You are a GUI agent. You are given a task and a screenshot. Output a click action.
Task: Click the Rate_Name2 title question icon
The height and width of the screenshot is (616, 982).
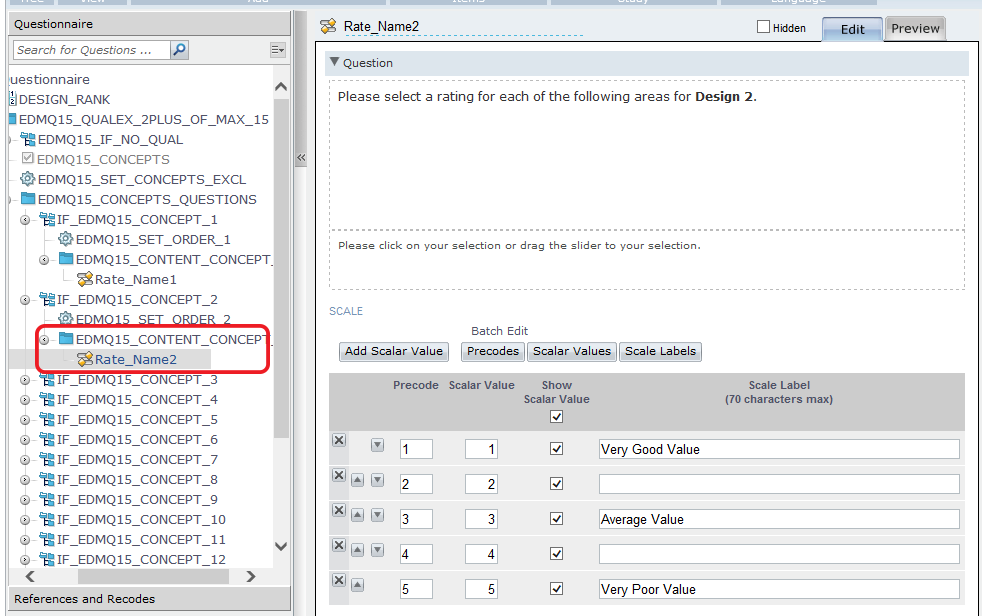tap(328, 26)
